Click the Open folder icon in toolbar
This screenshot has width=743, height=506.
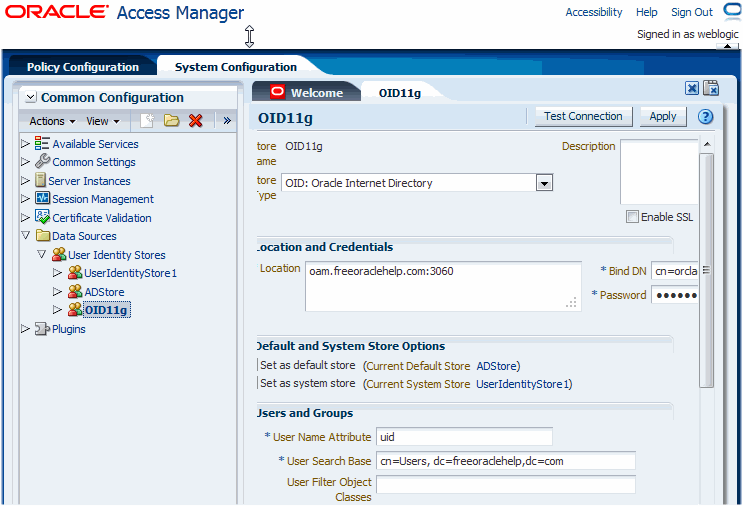pos(172,121)
